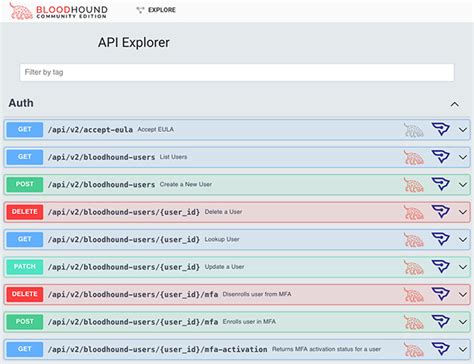Collapse the Auth section with the chevron
474x364 pixels.
click(x=455, y=104)
